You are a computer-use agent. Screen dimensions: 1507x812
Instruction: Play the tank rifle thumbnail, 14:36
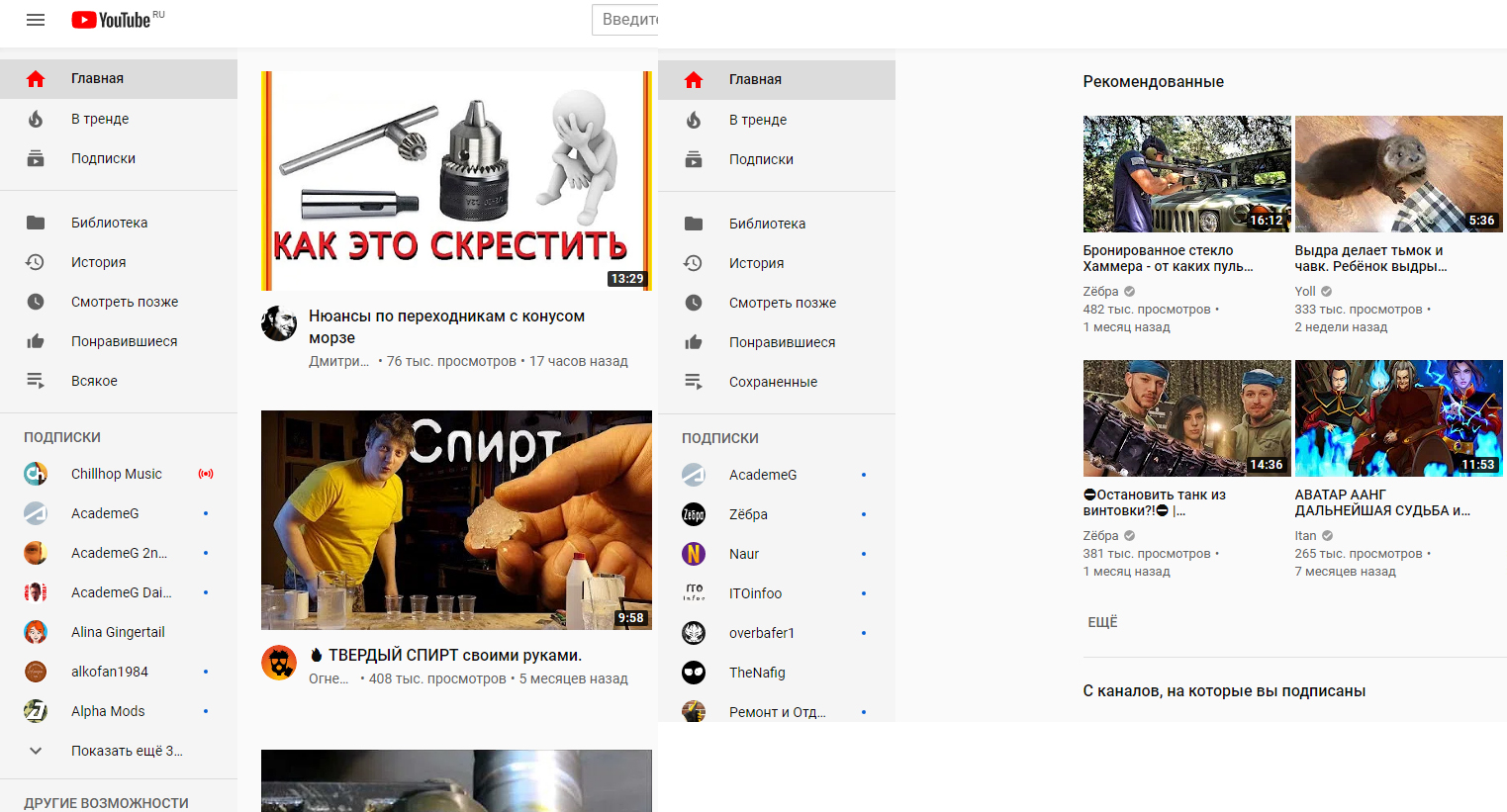pyautogui.click(x=1186, y=418)
